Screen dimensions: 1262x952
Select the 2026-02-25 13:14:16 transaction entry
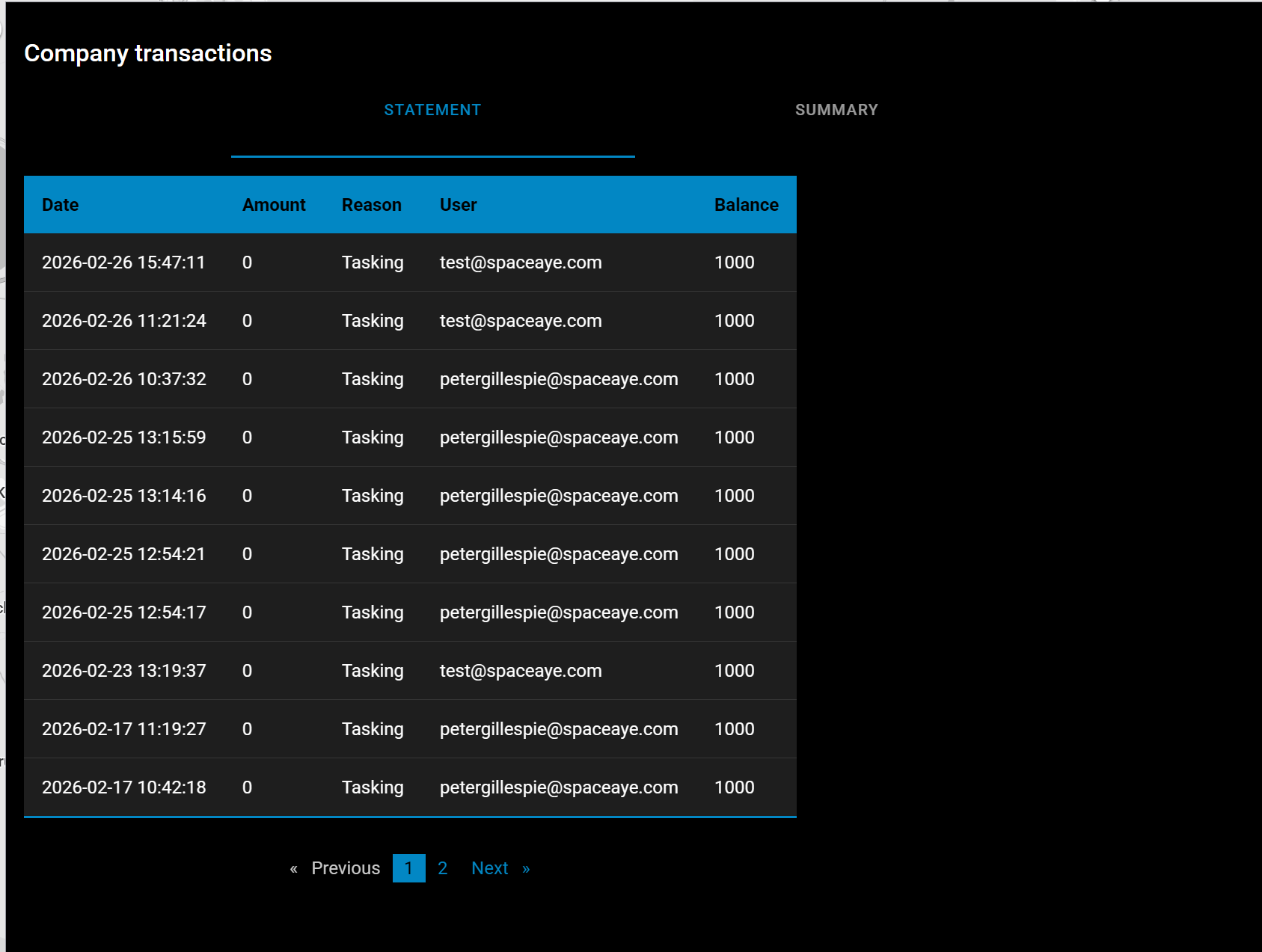[x=123, y=496]
